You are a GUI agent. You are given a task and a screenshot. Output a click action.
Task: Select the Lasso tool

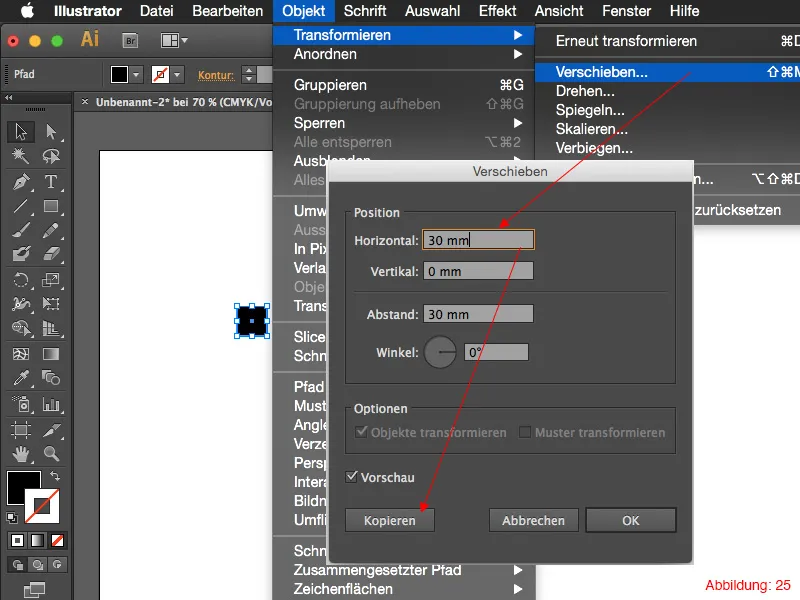point(51,156)
